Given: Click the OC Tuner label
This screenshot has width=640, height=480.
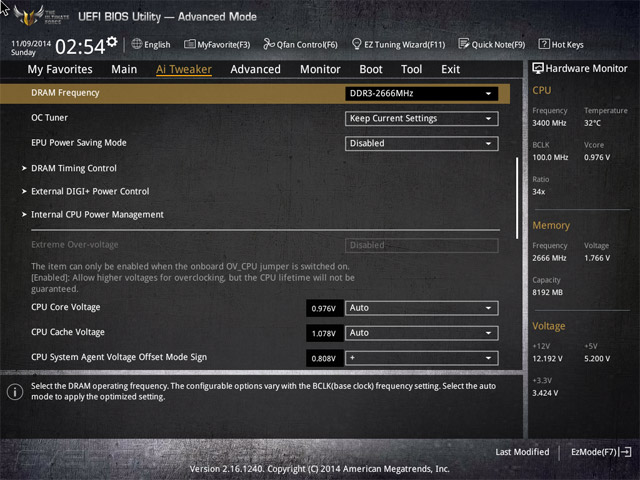Looking at the screenshot, I should click(49, 118).
